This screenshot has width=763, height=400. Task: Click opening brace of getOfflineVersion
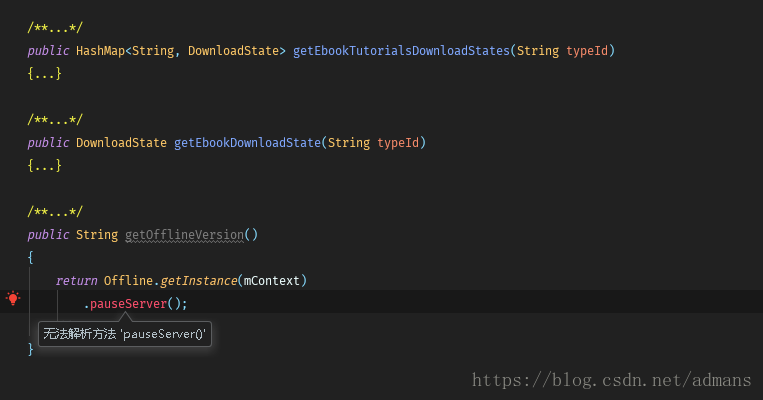pyautogui.click(x=31, y=257)
